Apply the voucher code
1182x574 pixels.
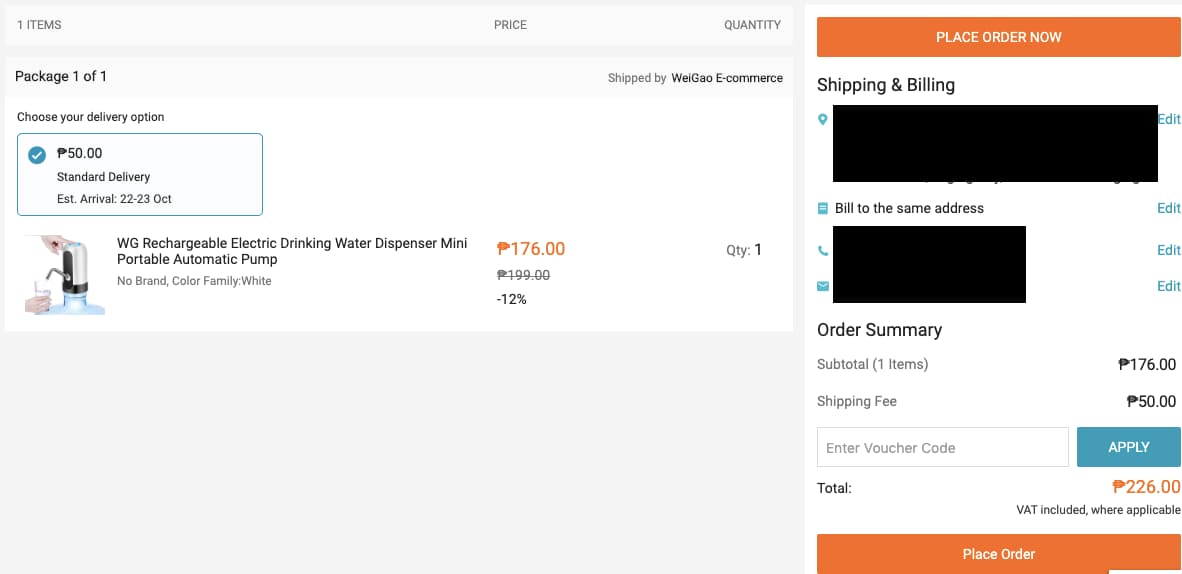[1128, 447]
